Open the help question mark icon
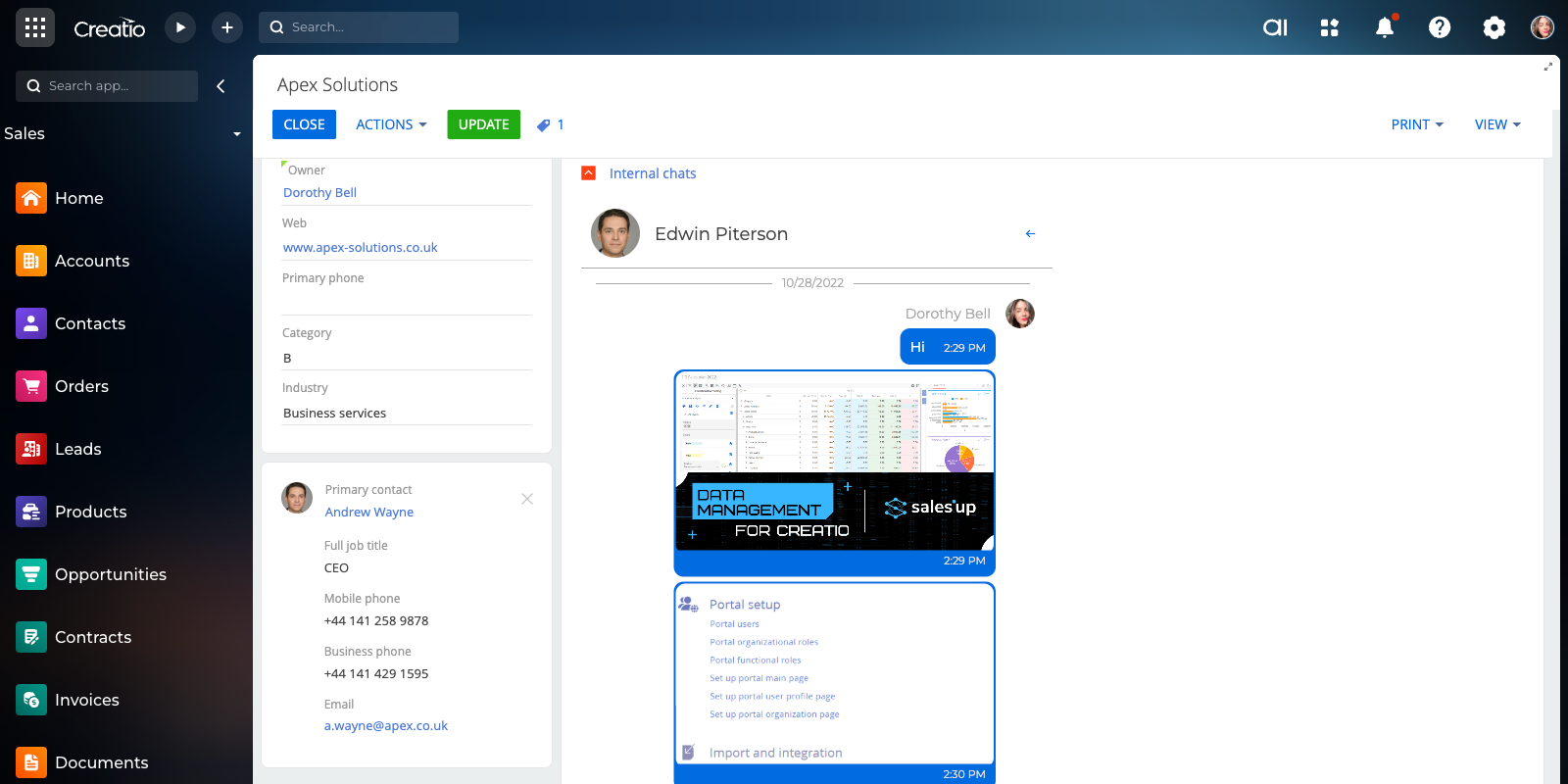The width and height of the screenshot is (1568, 784). tap(1439, 27)
